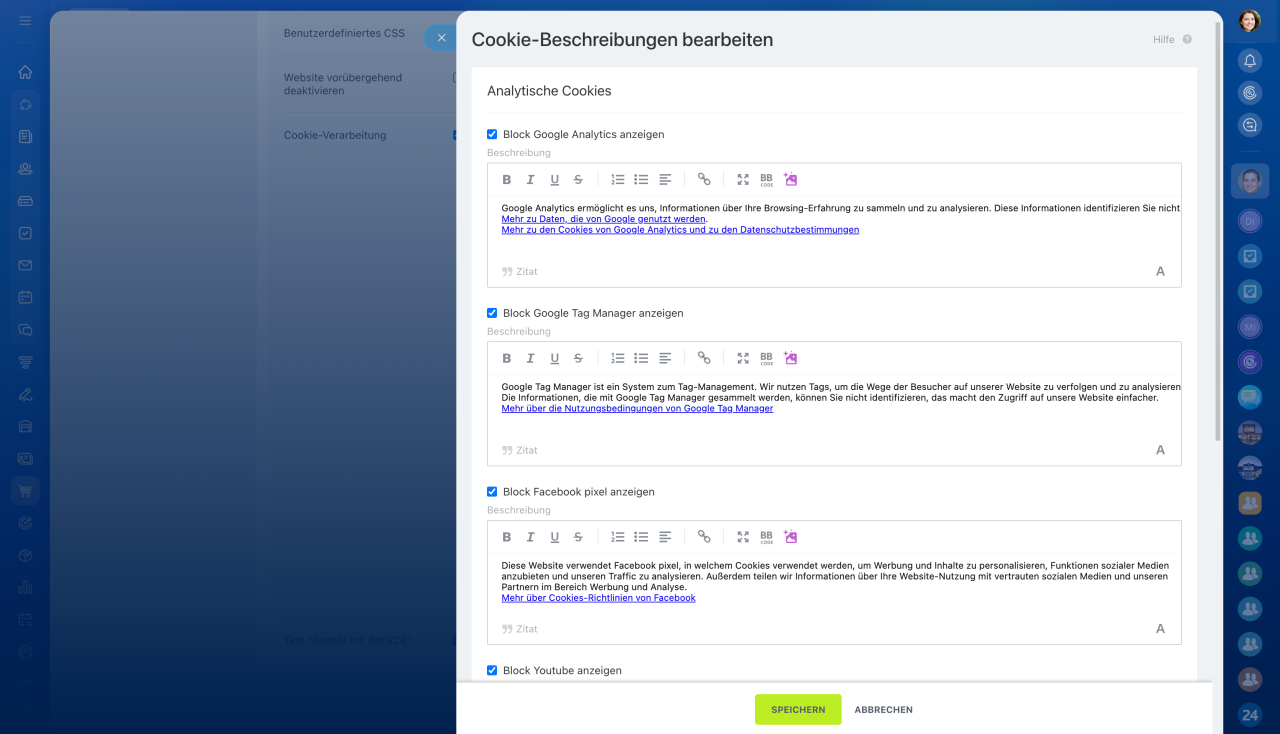Insert link in Google Tag Manager editor
The width and height of the screenshot is (1280, 734).
click(x=704, y=358)
